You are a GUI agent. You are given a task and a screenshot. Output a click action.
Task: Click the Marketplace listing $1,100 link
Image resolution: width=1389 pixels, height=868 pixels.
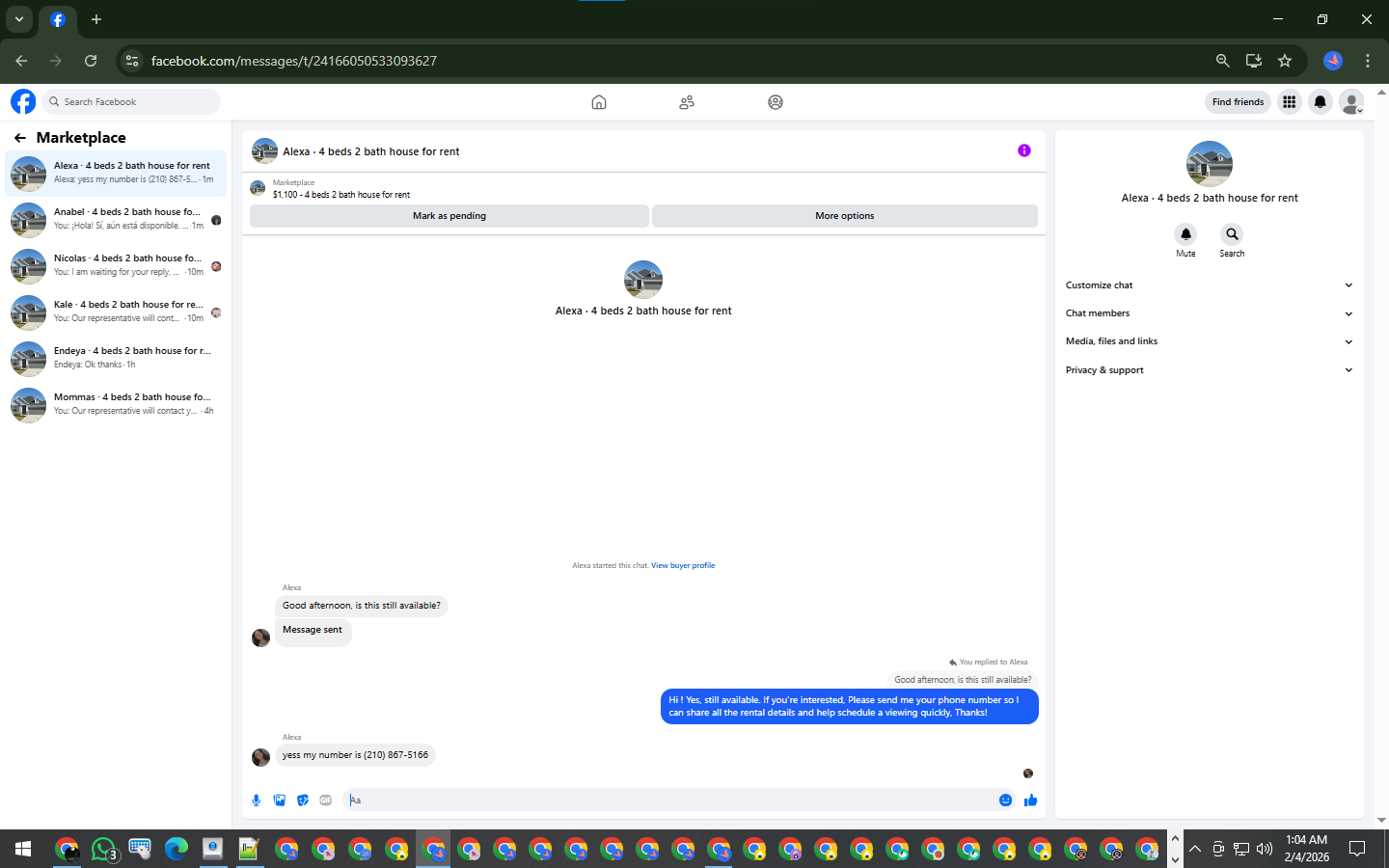pyautogui.click(x=340, y=195)
